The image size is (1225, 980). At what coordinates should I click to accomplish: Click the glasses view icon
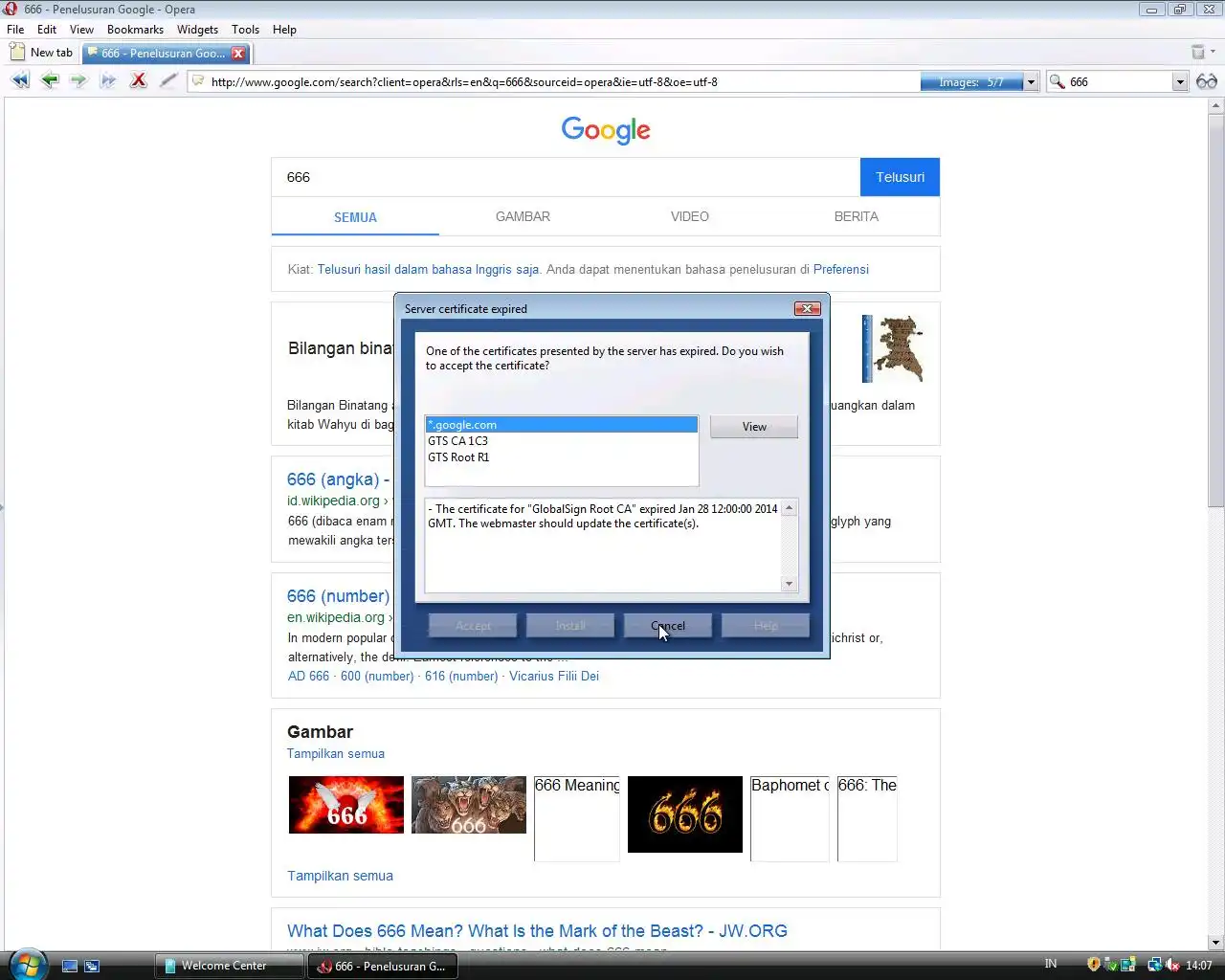click(1207, 81)
